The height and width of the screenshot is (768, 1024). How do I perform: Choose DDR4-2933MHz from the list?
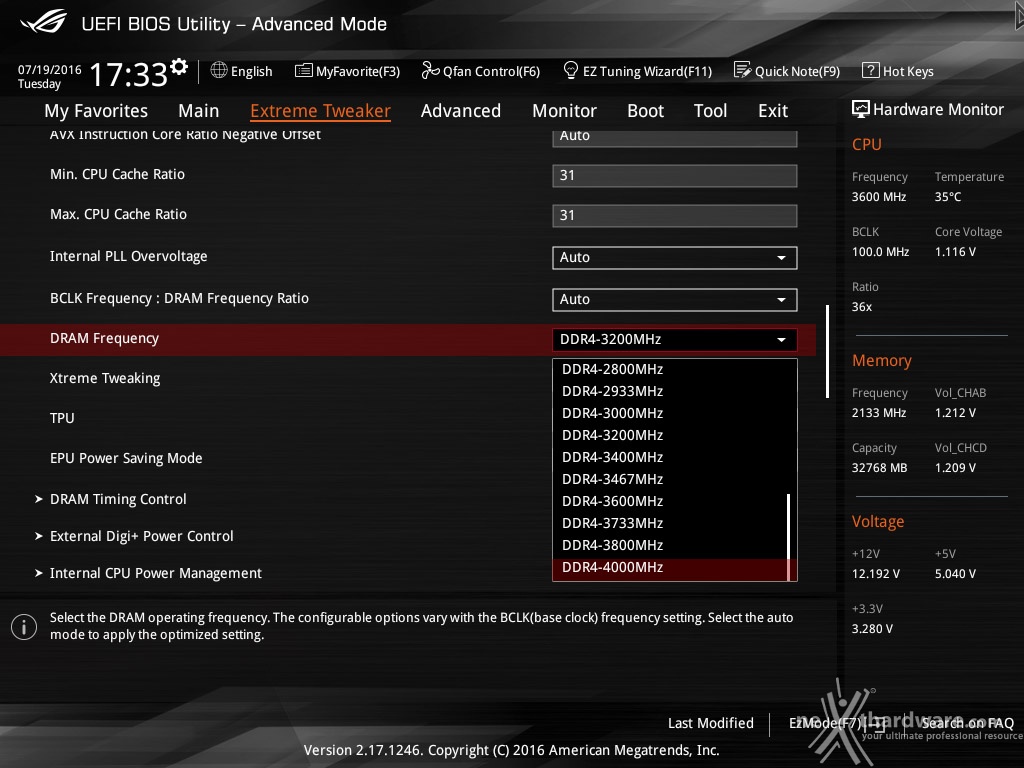pyautogui.click(x=670, y=391)
